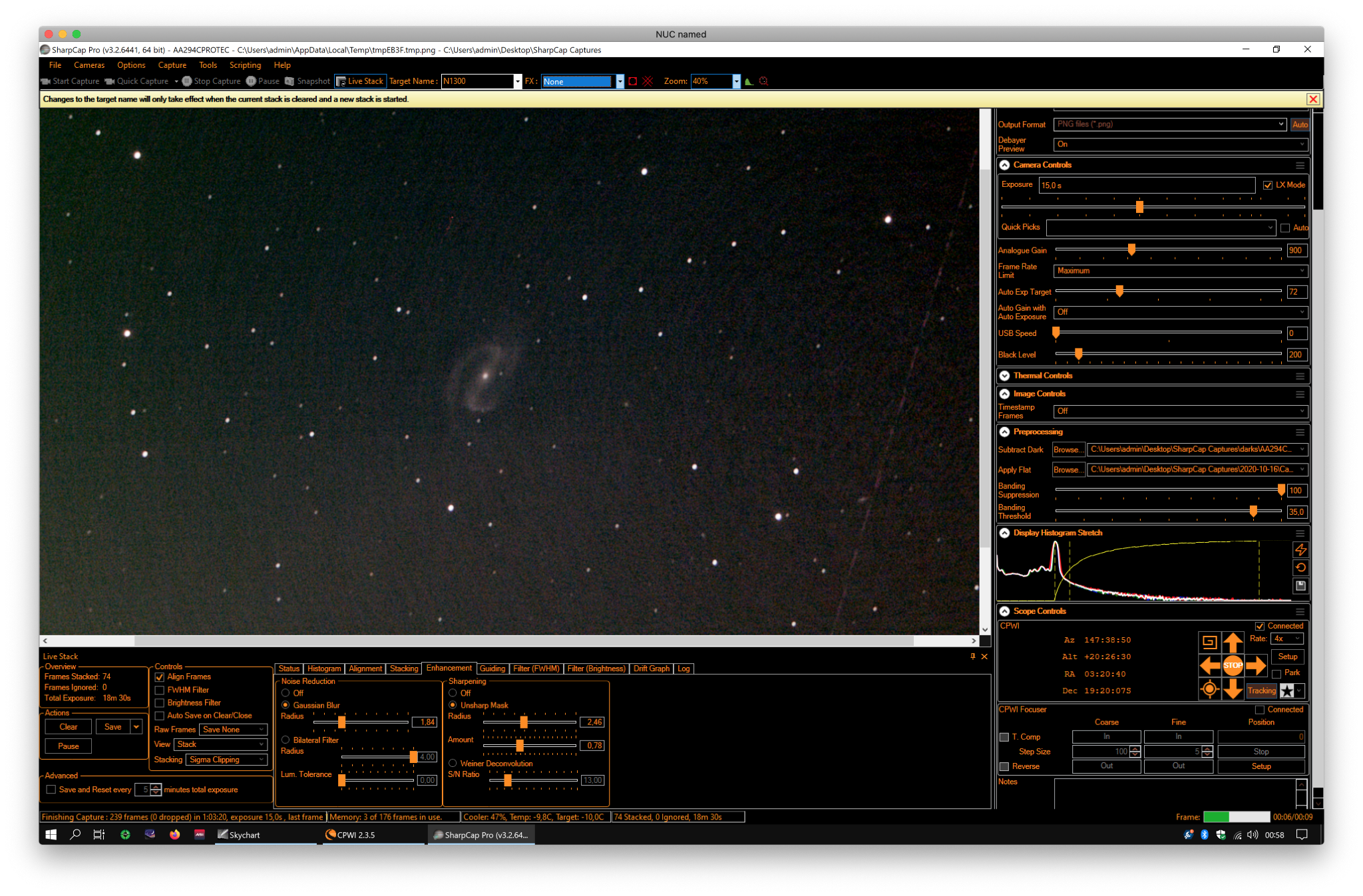Viewport: 1363px width, 896px height.
Task: Click the Tracking button
Action: coord(1262,690)
